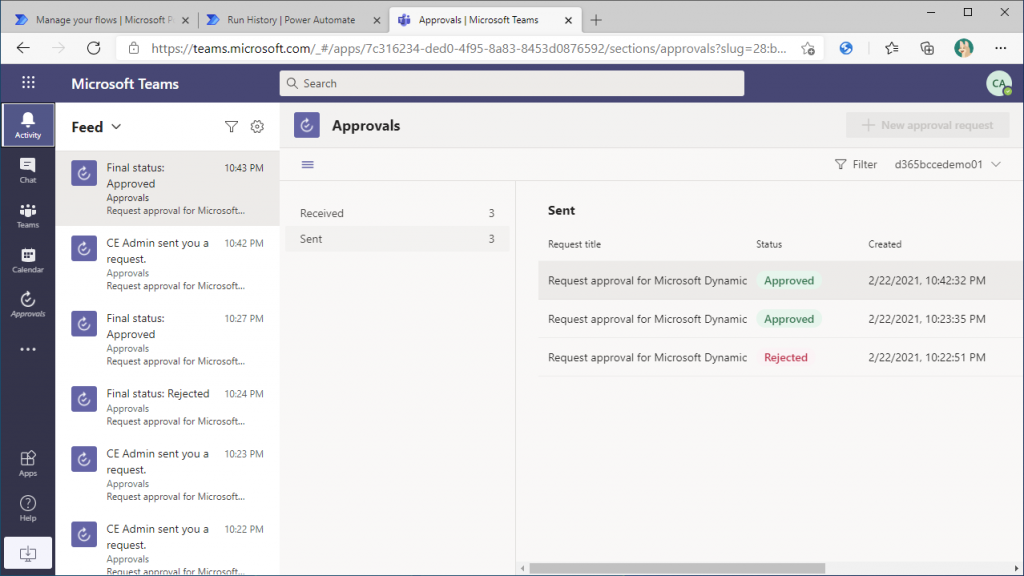Image resolution: width=1024 pixels, height=576 pixels.
Task: Click the download desktop app icon
Action: tap(27, 554)
